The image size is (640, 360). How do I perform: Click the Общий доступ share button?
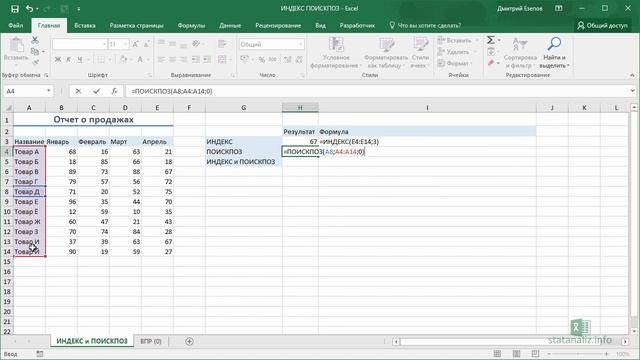pyautogui.click(x=602, y=25)
